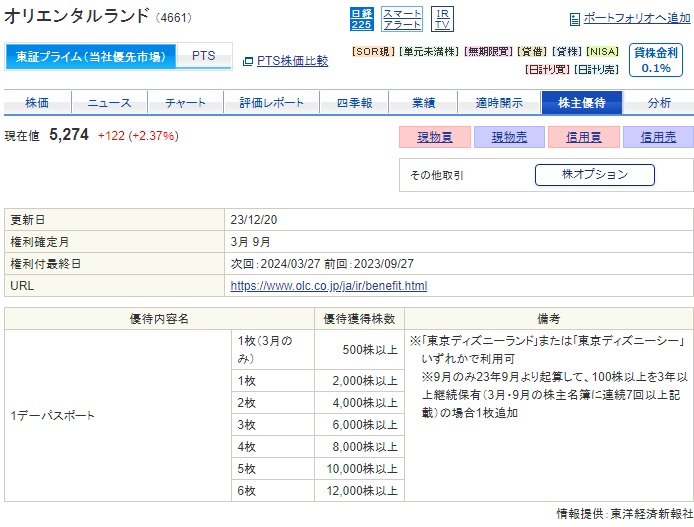Click 12,000株以上 cell

(x=359, y=491)
